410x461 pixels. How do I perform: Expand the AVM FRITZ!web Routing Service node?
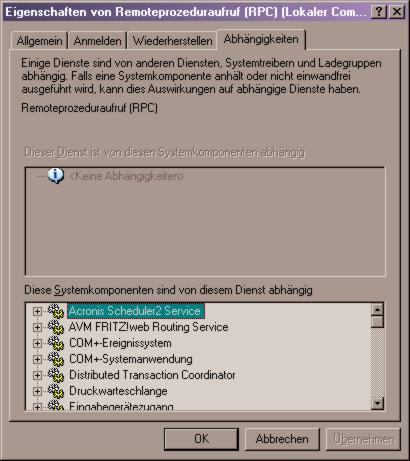click(x=37, y=327)
